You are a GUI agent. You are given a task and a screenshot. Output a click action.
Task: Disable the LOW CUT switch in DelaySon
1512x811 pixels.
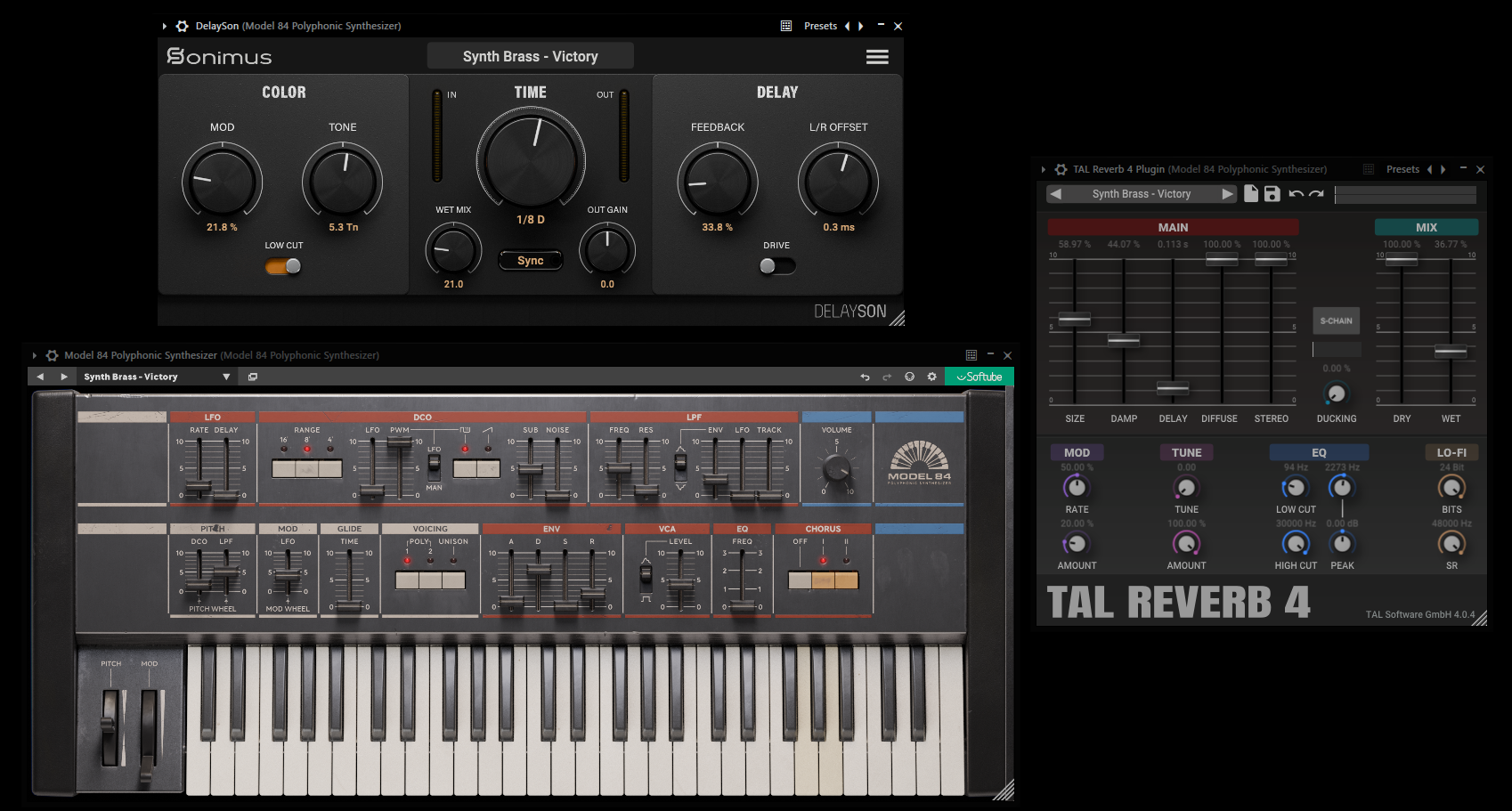(x=283, y=266)
